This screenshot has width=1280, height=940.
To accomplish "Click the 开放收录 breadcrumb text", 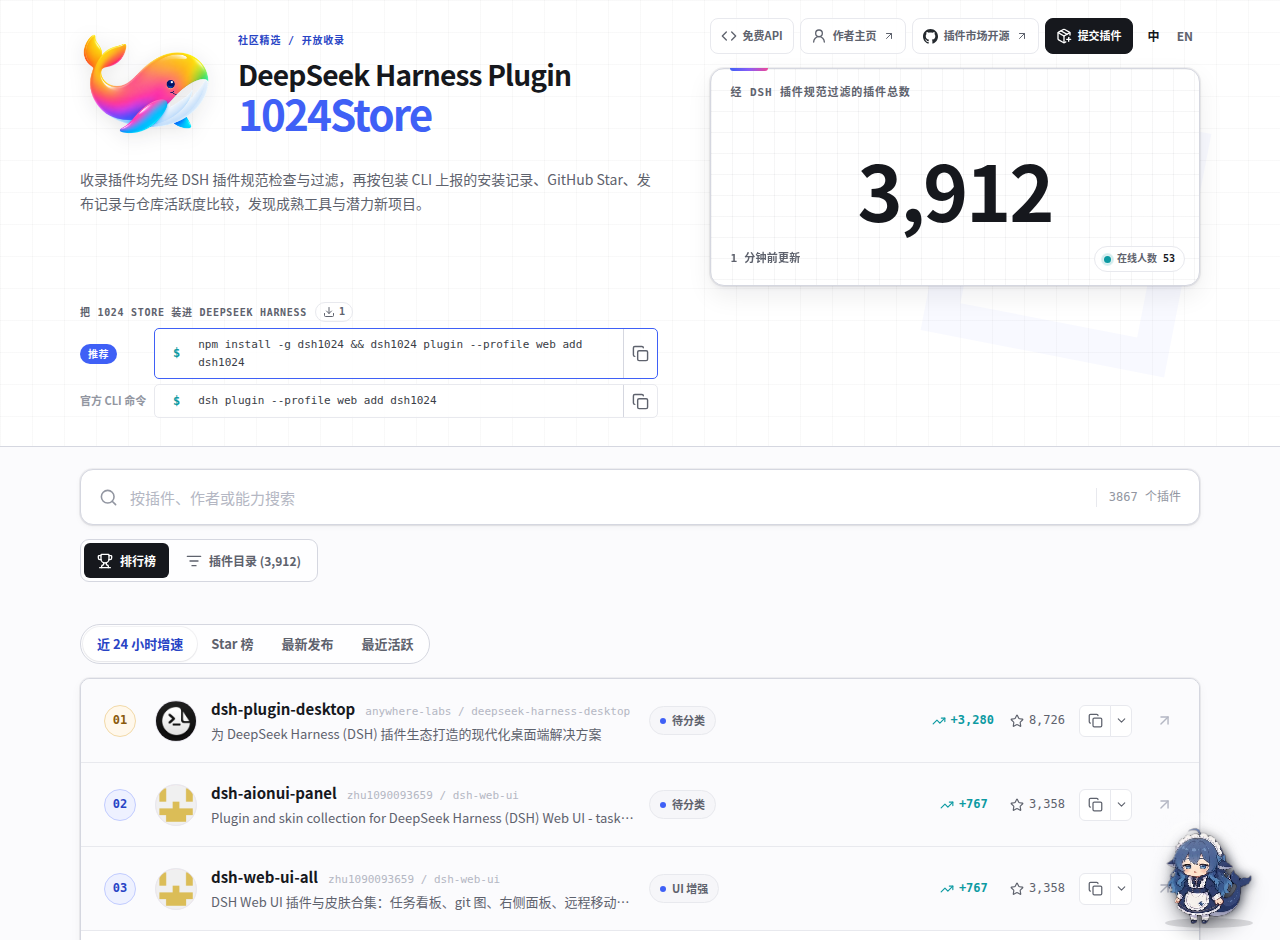I will pos(323,40).
